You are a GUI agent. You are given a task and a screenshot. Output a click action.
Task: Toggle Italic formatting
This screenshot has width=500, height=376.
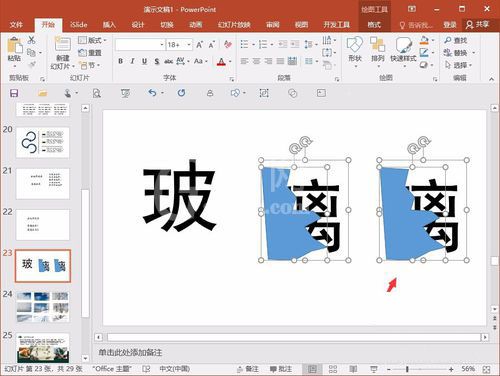(132, 61)
